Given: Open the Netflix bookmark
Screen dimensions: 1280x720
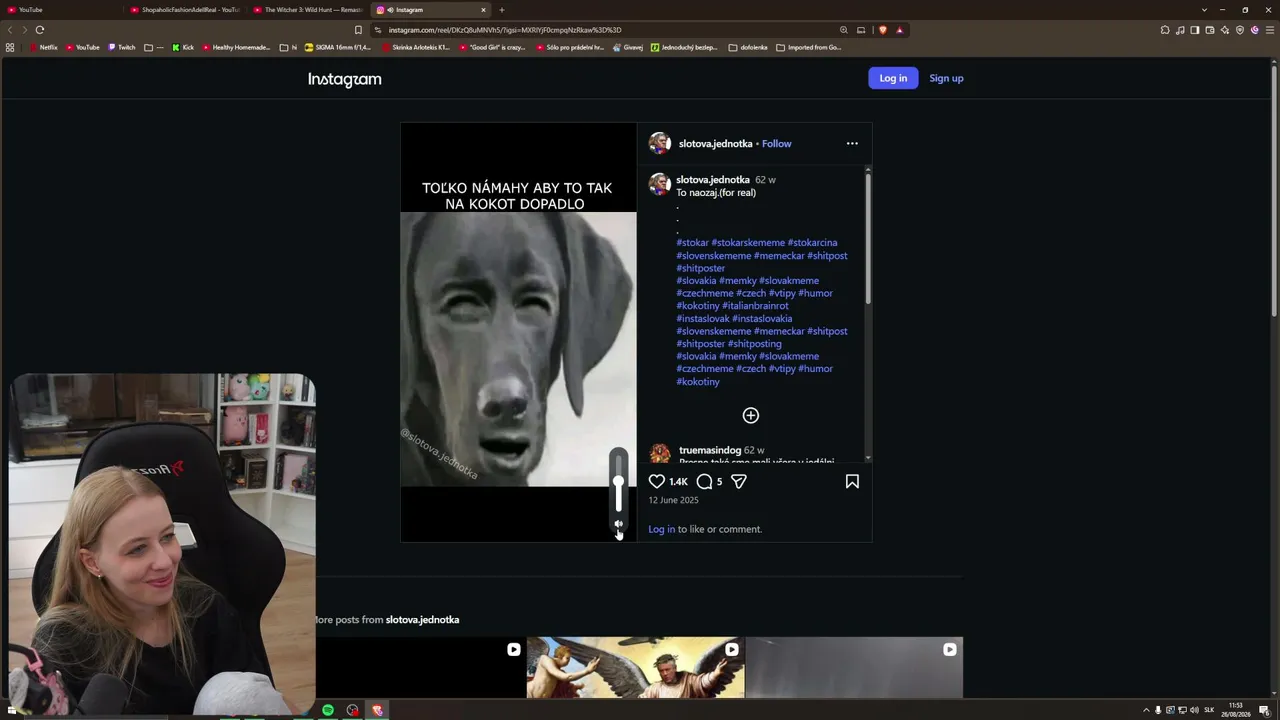Looking at the screenshot, I should [x=43, y=47].
